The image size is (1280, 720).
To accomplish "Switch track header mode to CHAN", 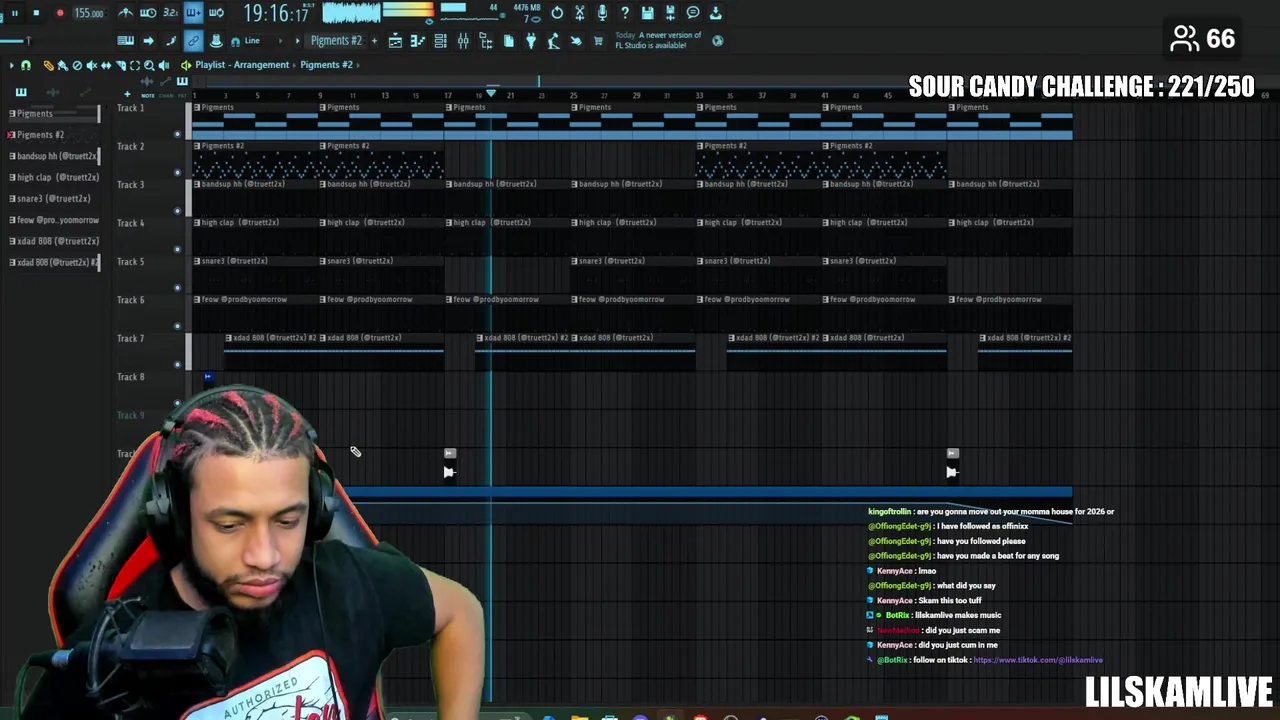I will [x=166, y=95].
